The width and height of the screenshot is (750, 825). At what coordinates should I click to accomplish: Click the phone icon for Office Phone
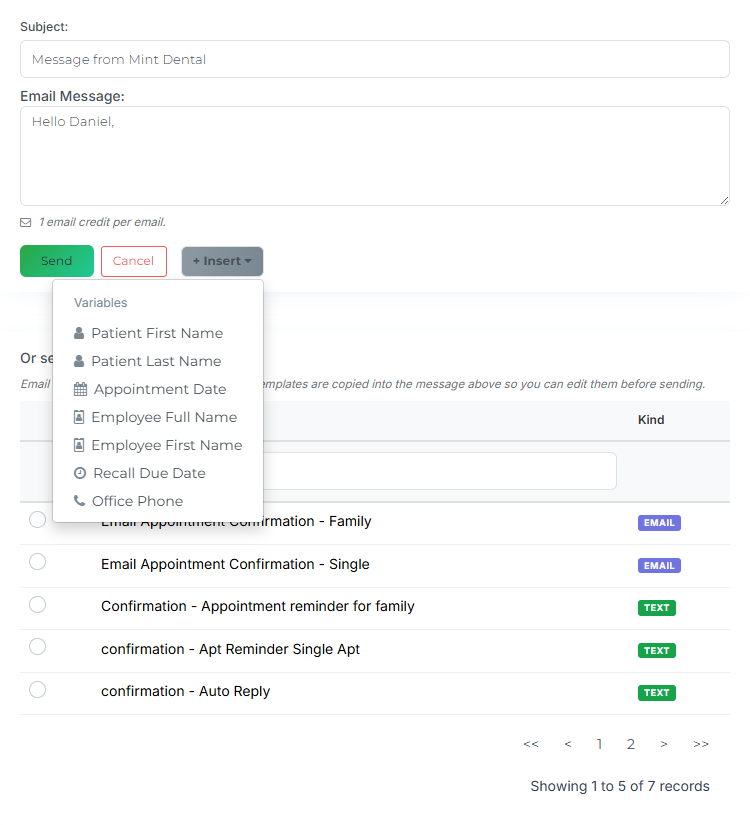(79, 501)
